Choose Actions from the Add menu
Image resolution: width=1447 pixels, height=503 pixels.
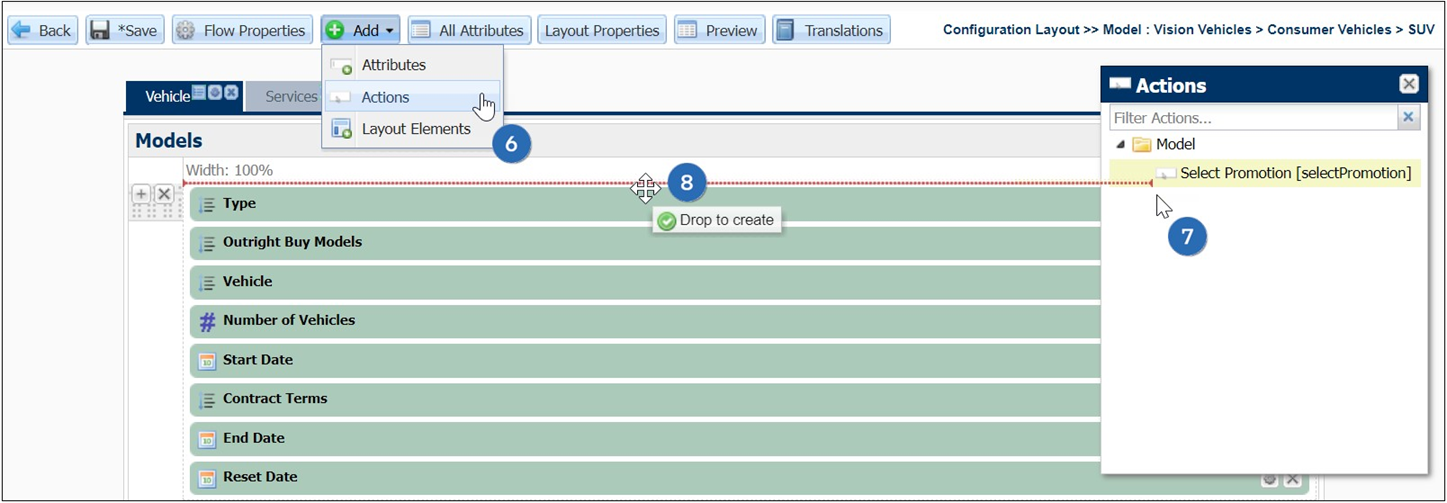412,97
